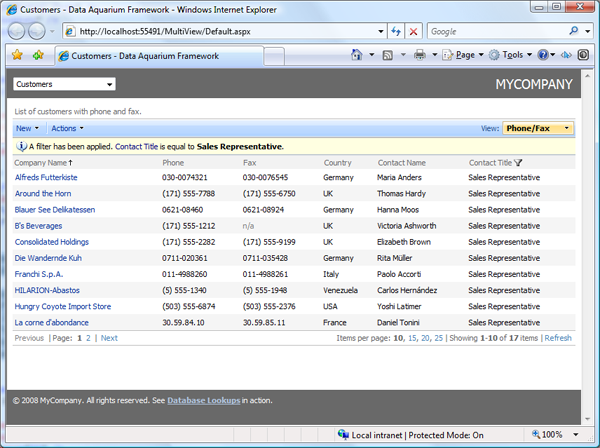Click the Refresh page icon
The height and width of the screenshot is (448, 600).
tap(395, 32)
